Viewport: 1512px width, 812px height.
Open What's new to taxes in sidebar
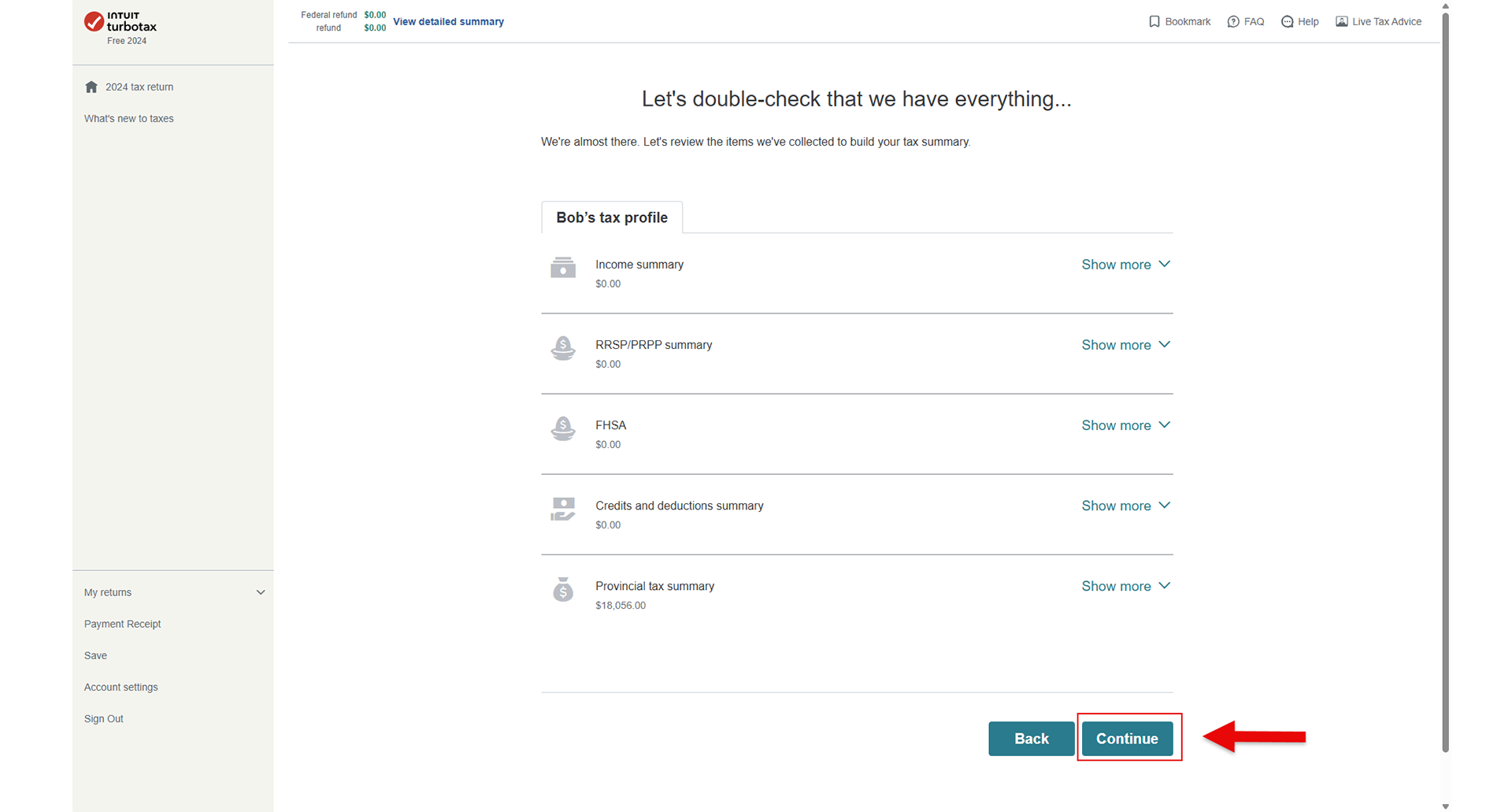[129, 118]
